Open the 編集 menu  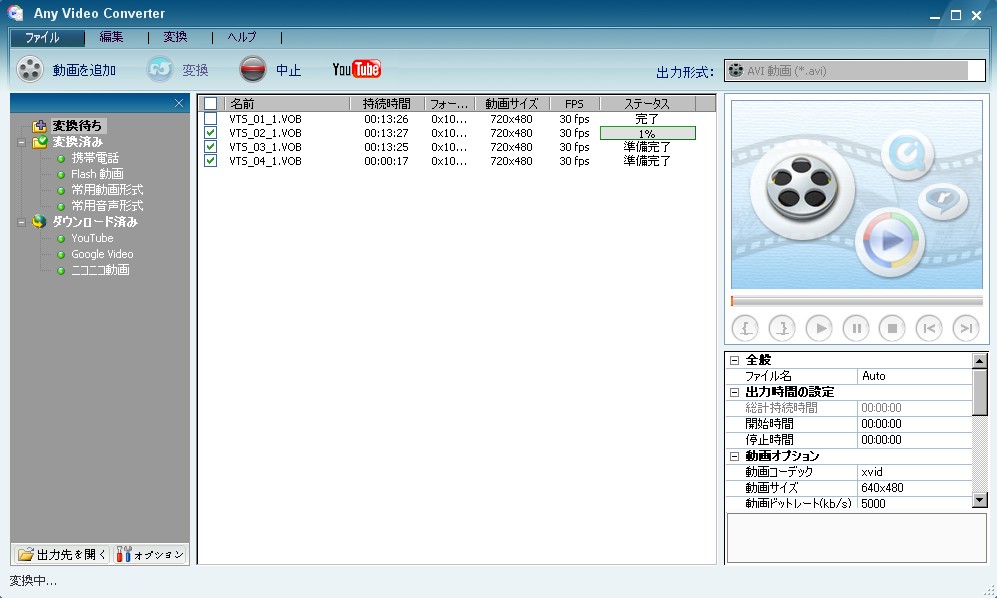click(111, 37)
